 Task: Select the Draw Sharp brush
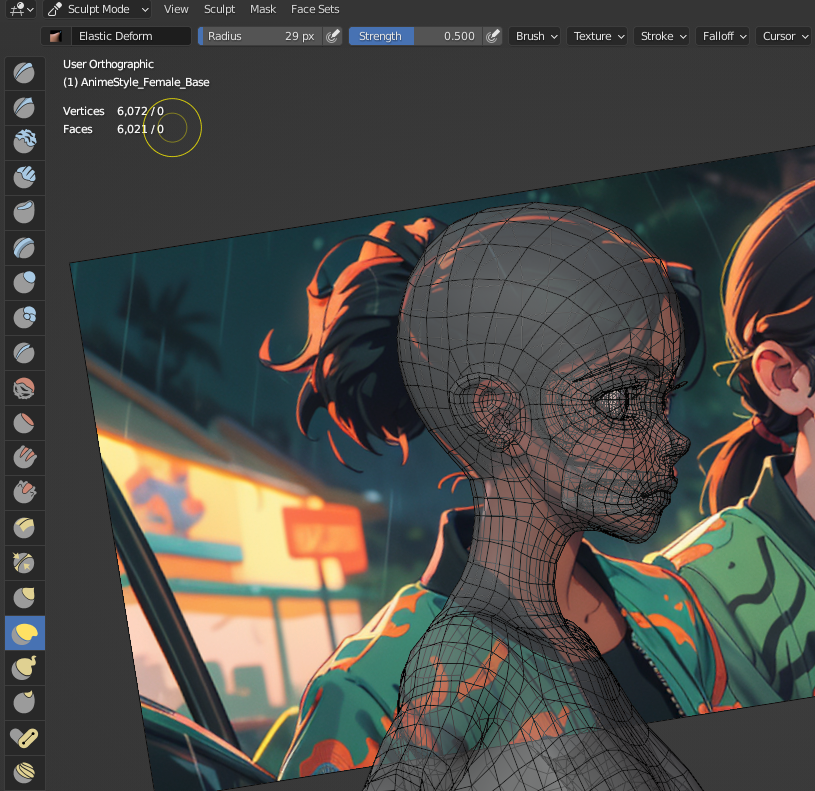(24, 108)
